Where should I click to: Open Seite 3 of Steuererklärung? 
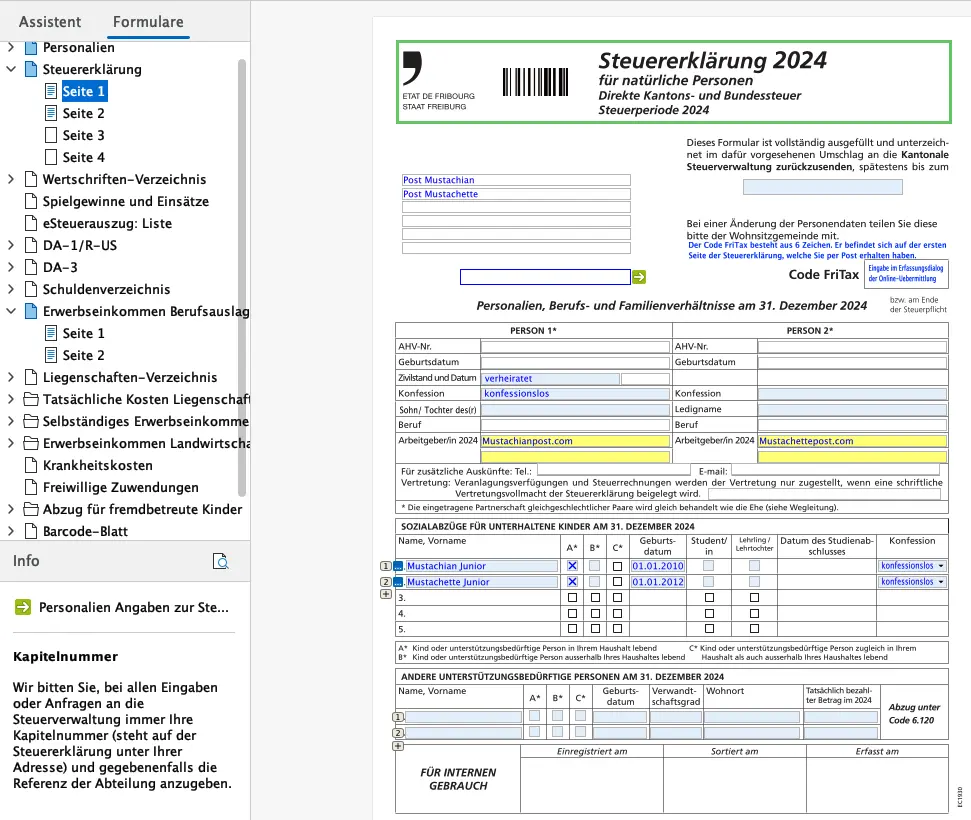[x=83, y=135]
